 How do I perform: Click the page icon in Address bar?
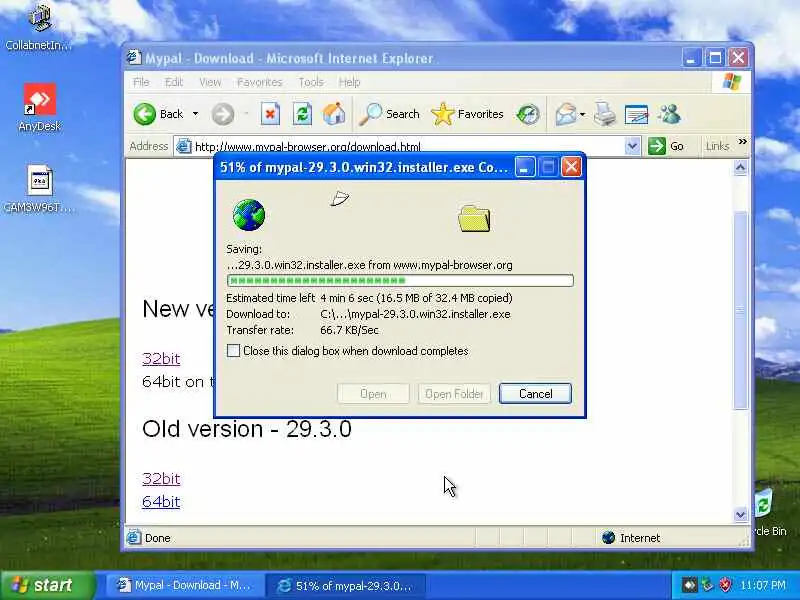pyautogui.click(x=183, y=146)
